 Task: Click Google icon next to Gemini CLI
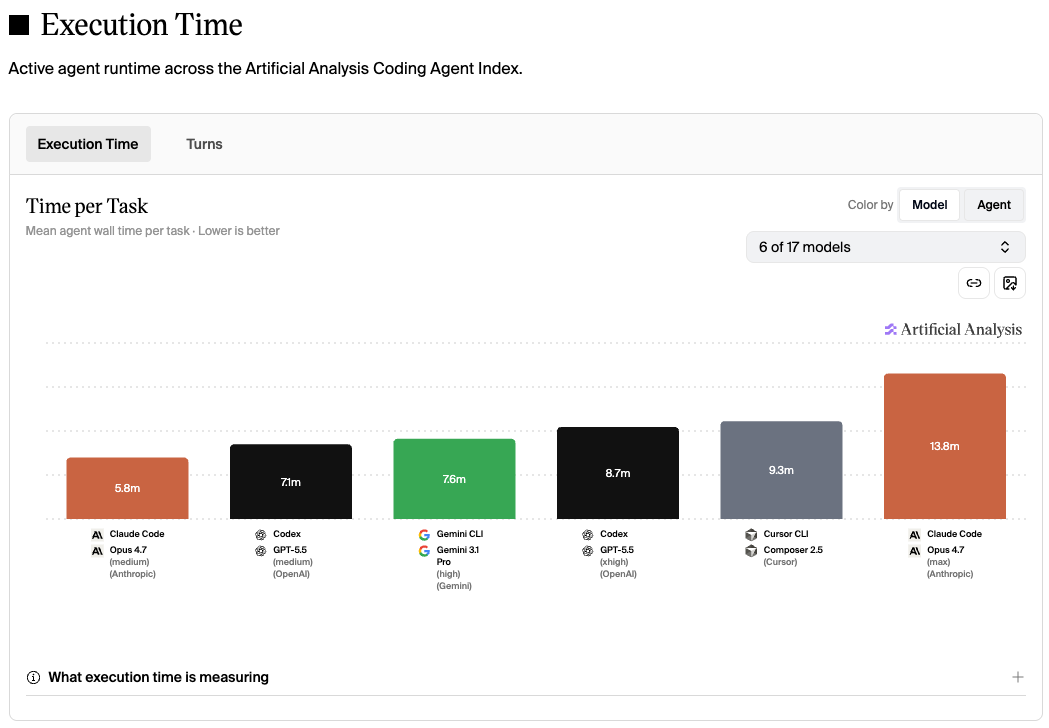424,535
